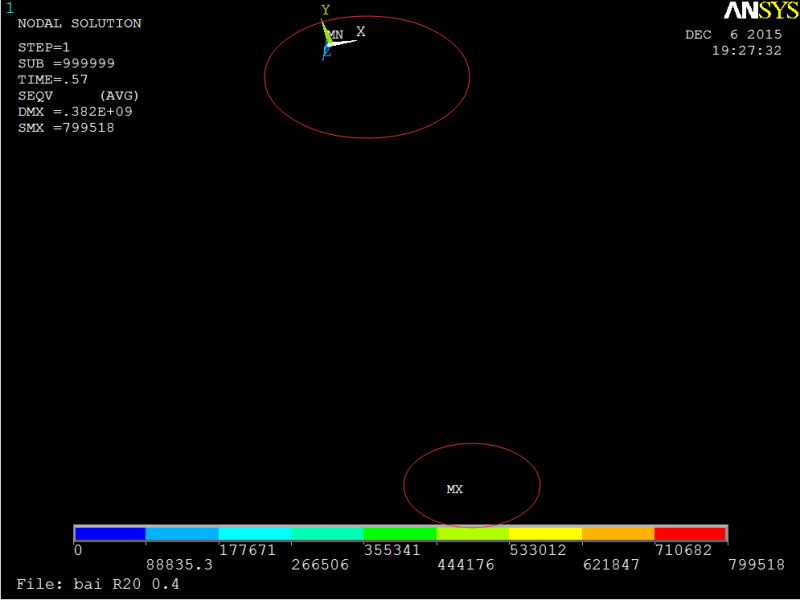
Task: Select the X axis triad label
Action: (x=361, y=32)
